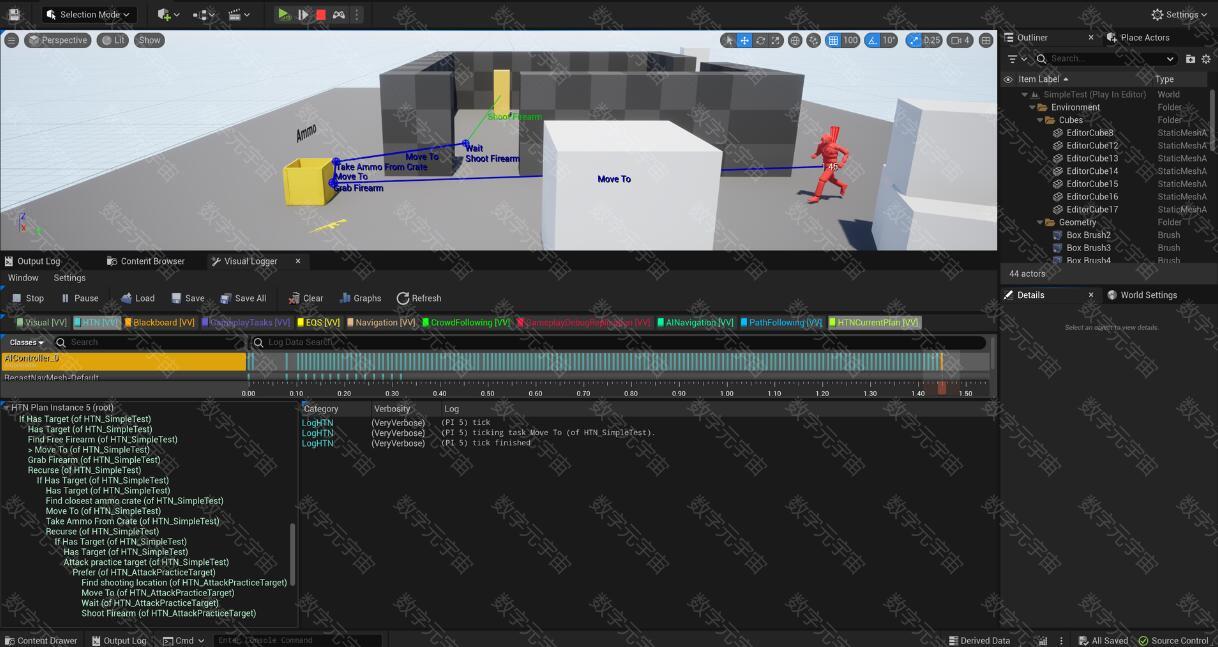This screenshot has height=647, width=1218.
Task: Load a Visual Logger file
Action: [x=137, y=298]
